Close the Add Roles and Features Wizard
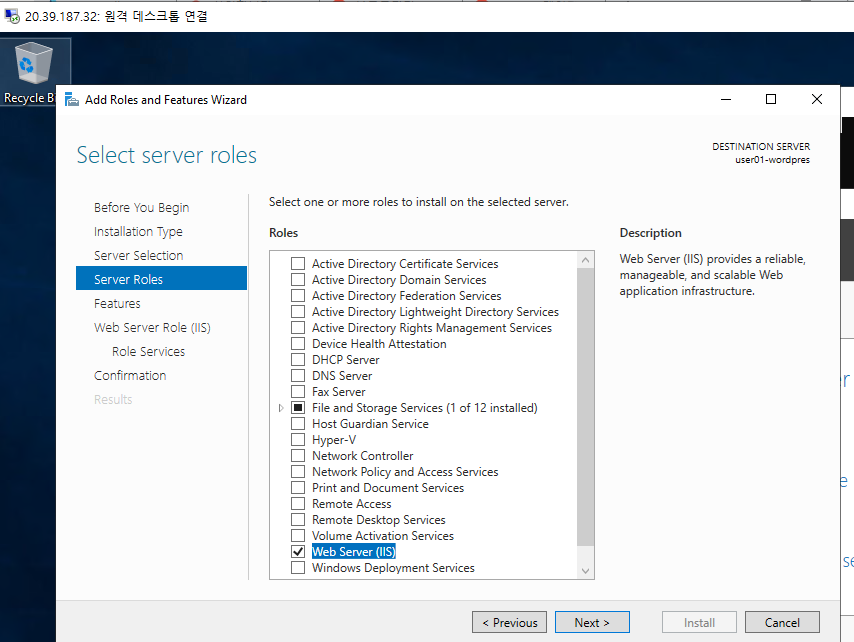854x642 pixels. (x=816, y=99)
